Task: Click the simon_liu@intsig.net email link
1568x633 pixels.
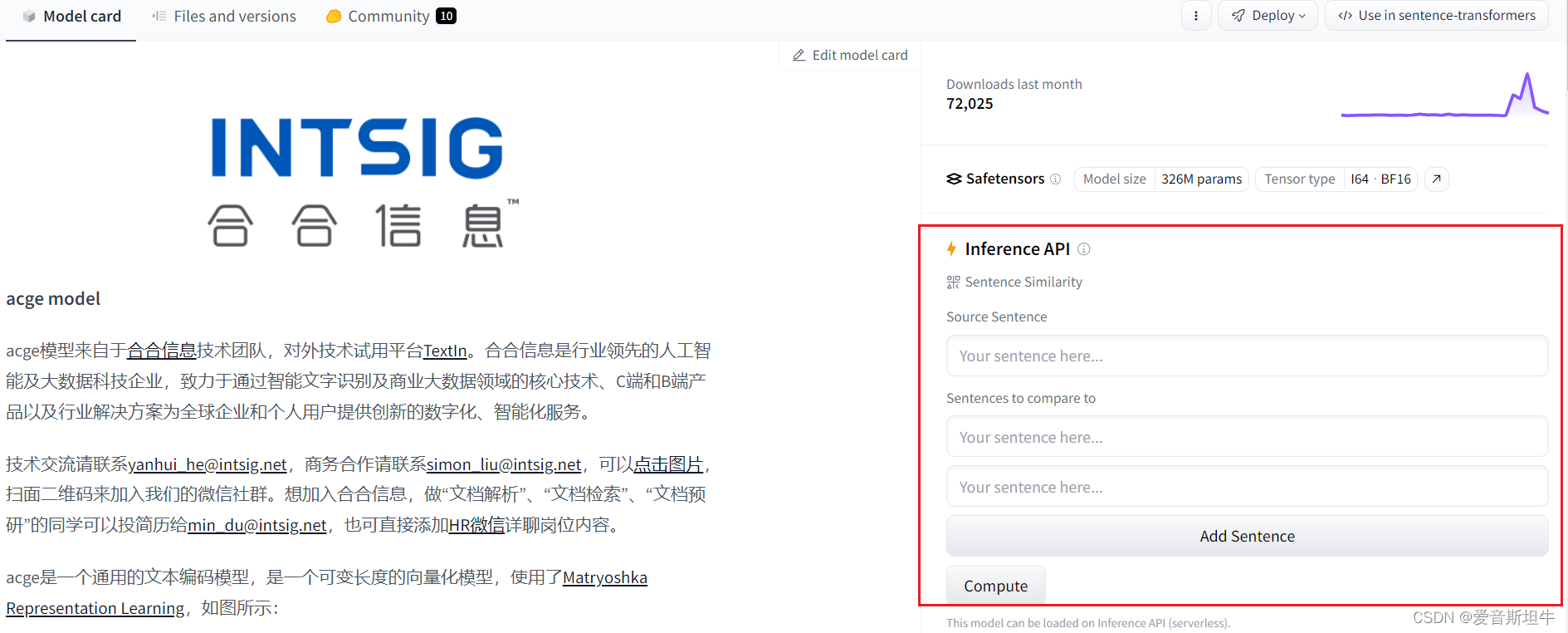Action: [504, 464]
